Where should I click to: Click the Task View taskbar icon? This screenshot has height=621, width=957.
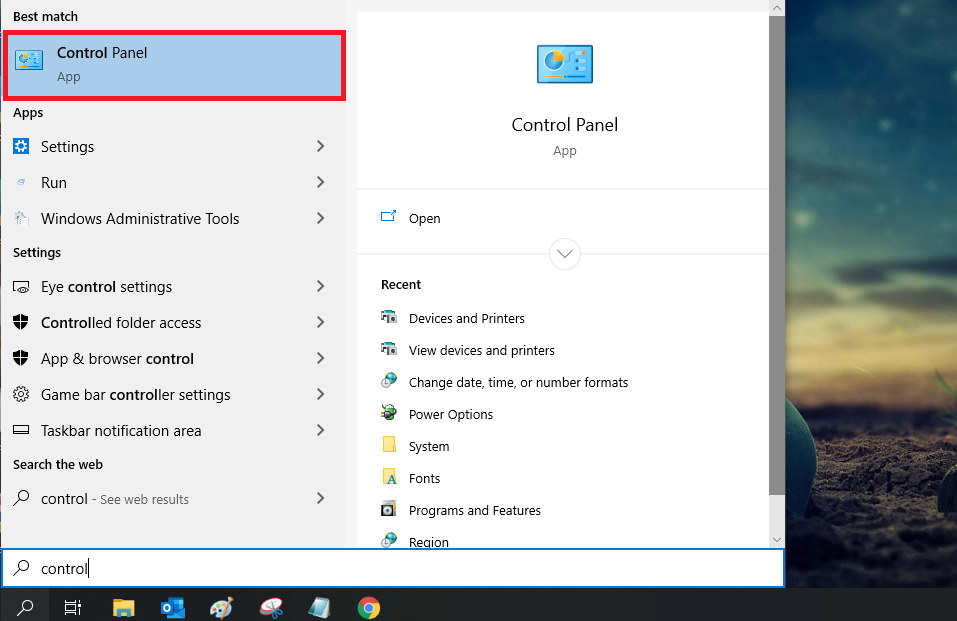point(73,607)
